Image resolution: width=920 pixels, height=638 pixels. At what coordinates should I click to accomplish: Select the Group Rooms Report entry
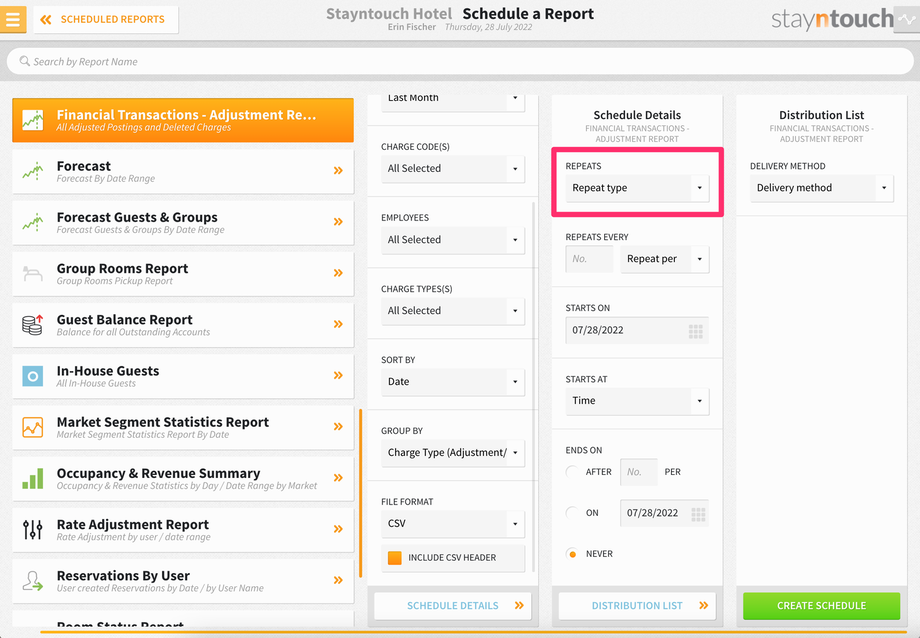coord(183,273)
